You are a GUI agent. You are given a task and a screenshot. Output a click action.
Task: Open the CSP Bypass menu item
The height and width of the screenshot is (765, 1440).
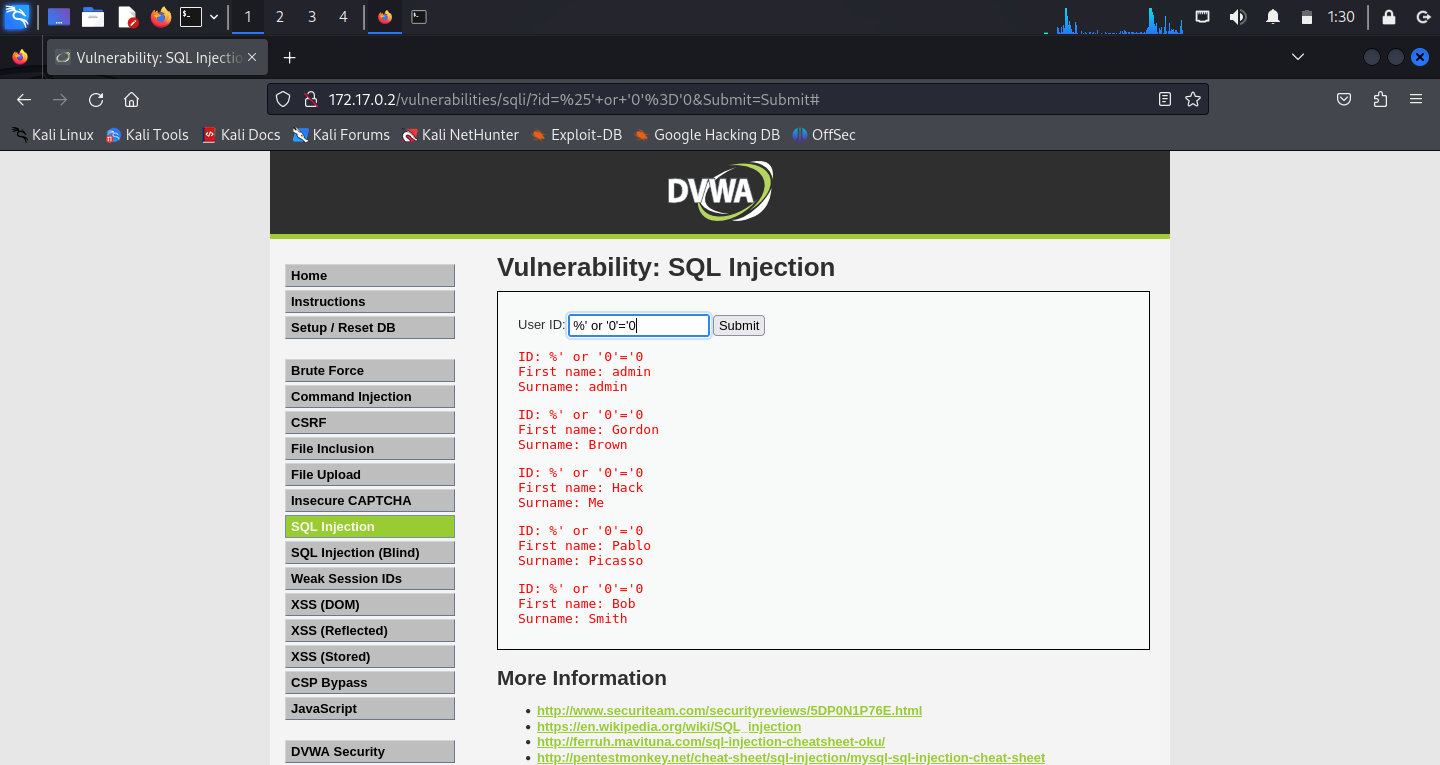(370, 682)
